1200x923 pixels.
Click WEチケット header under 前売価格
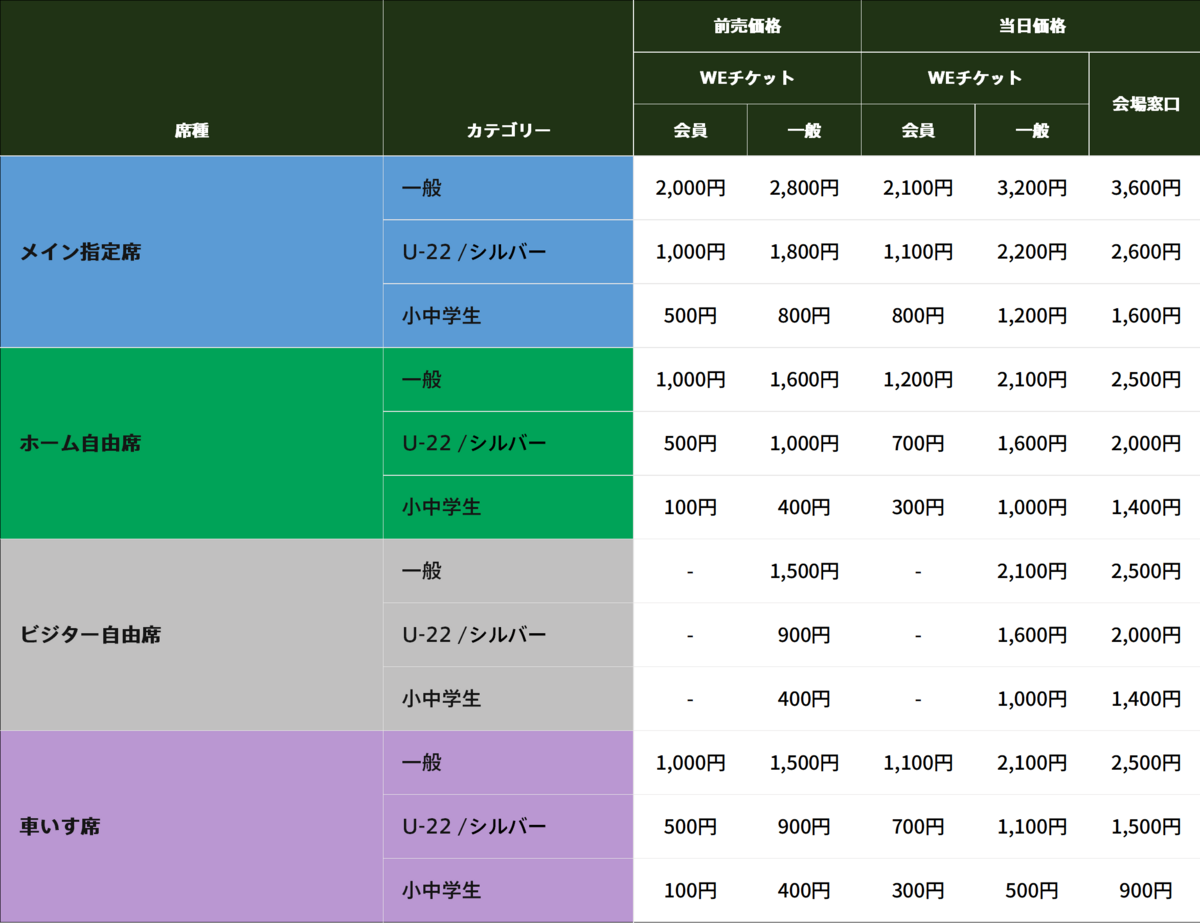(747, 78)
